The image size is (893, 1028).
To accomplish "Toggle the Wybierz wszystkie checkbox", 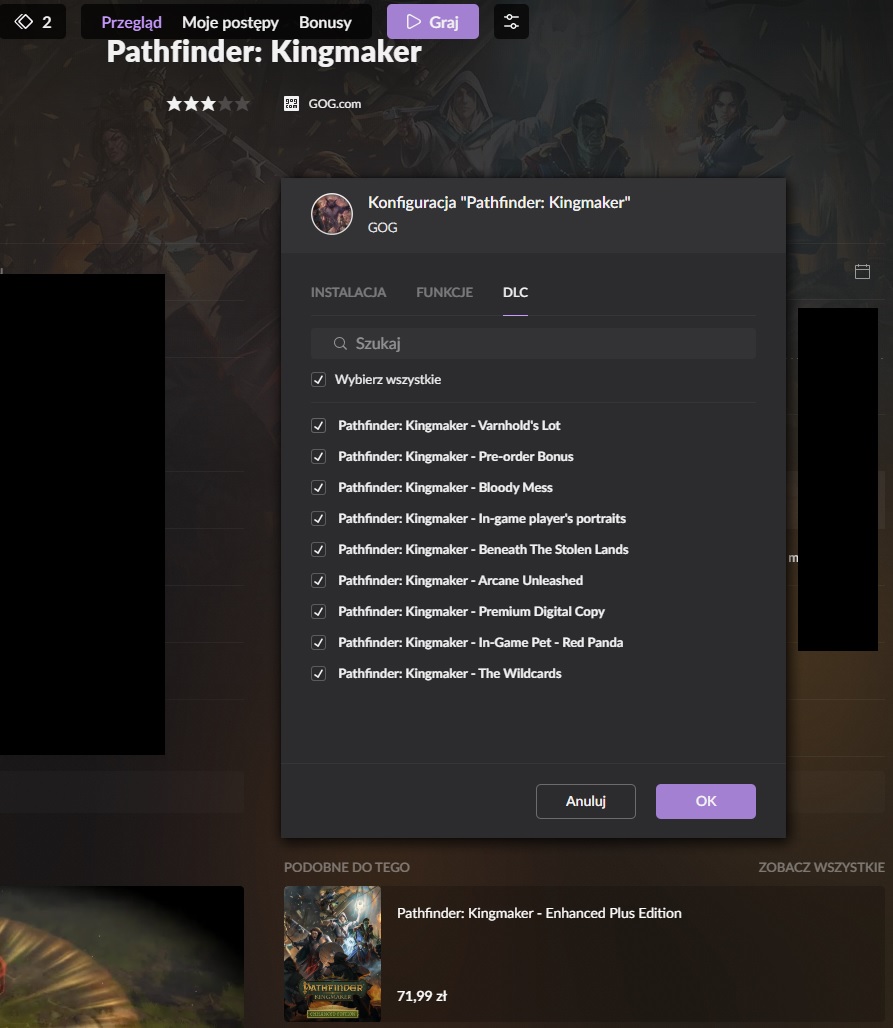I will click(319, 380).
